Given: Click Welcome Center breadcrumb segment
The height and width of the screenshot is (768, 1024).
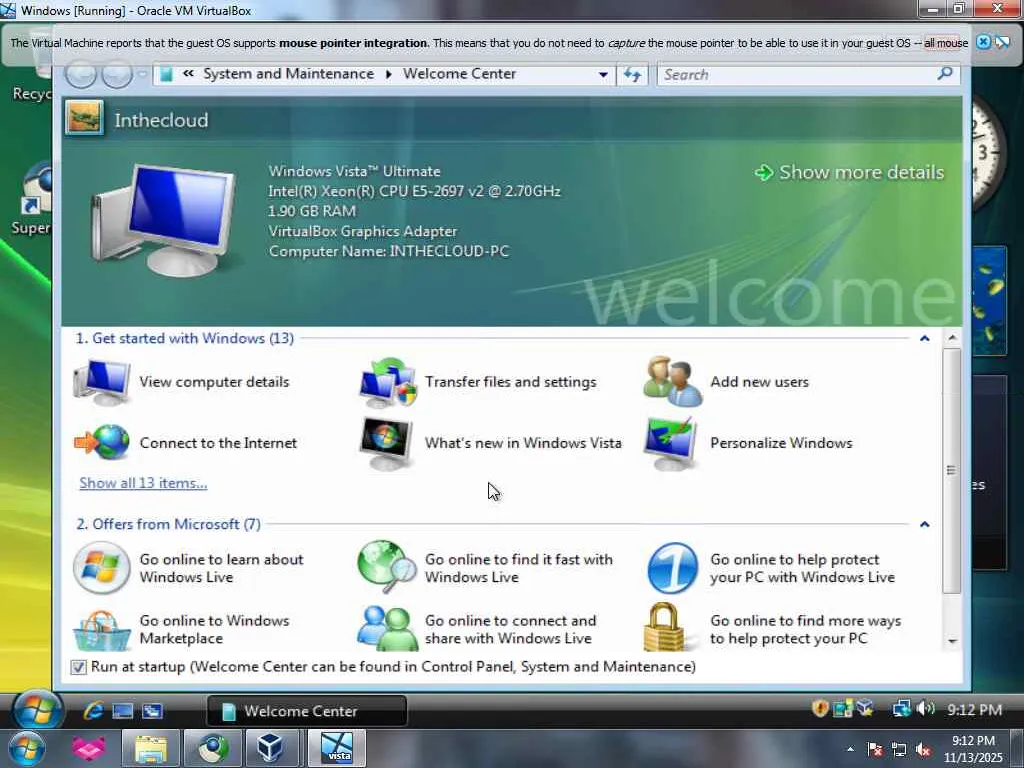Looking at the screenshot, I should tap(459, 74).
